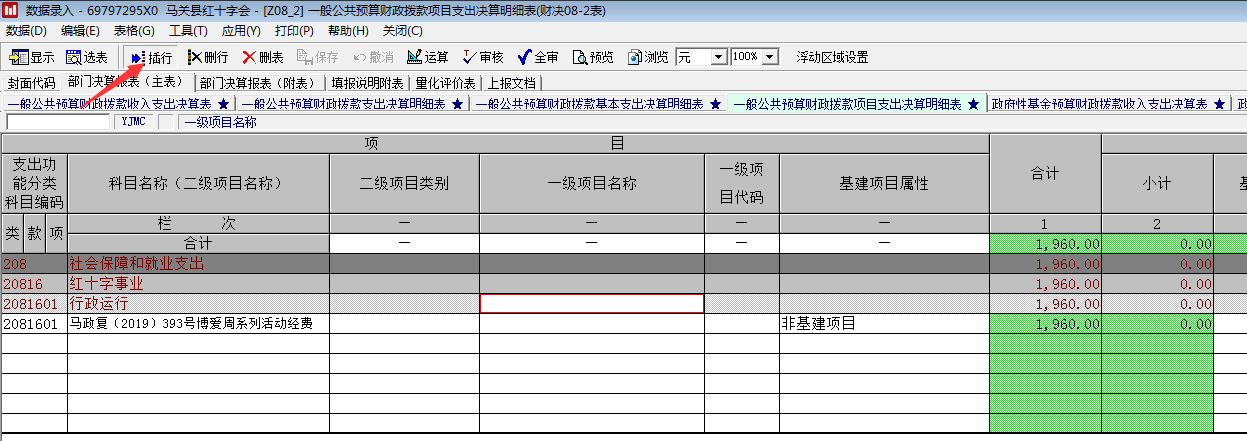The width and height of the screenshot is (1247, 441).
Task: Open the 编辑(E) menu
Action: [80, 31]
